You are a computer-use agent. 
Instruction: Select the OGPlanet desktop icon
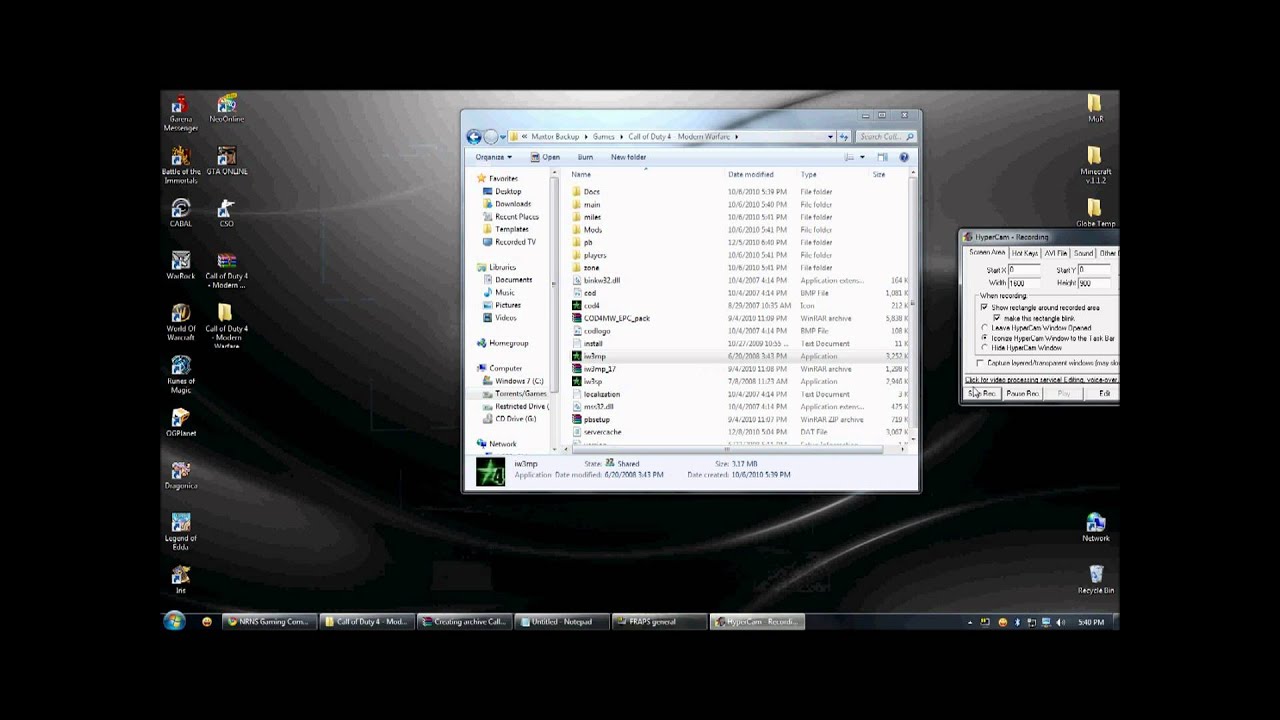click(180, 422)
